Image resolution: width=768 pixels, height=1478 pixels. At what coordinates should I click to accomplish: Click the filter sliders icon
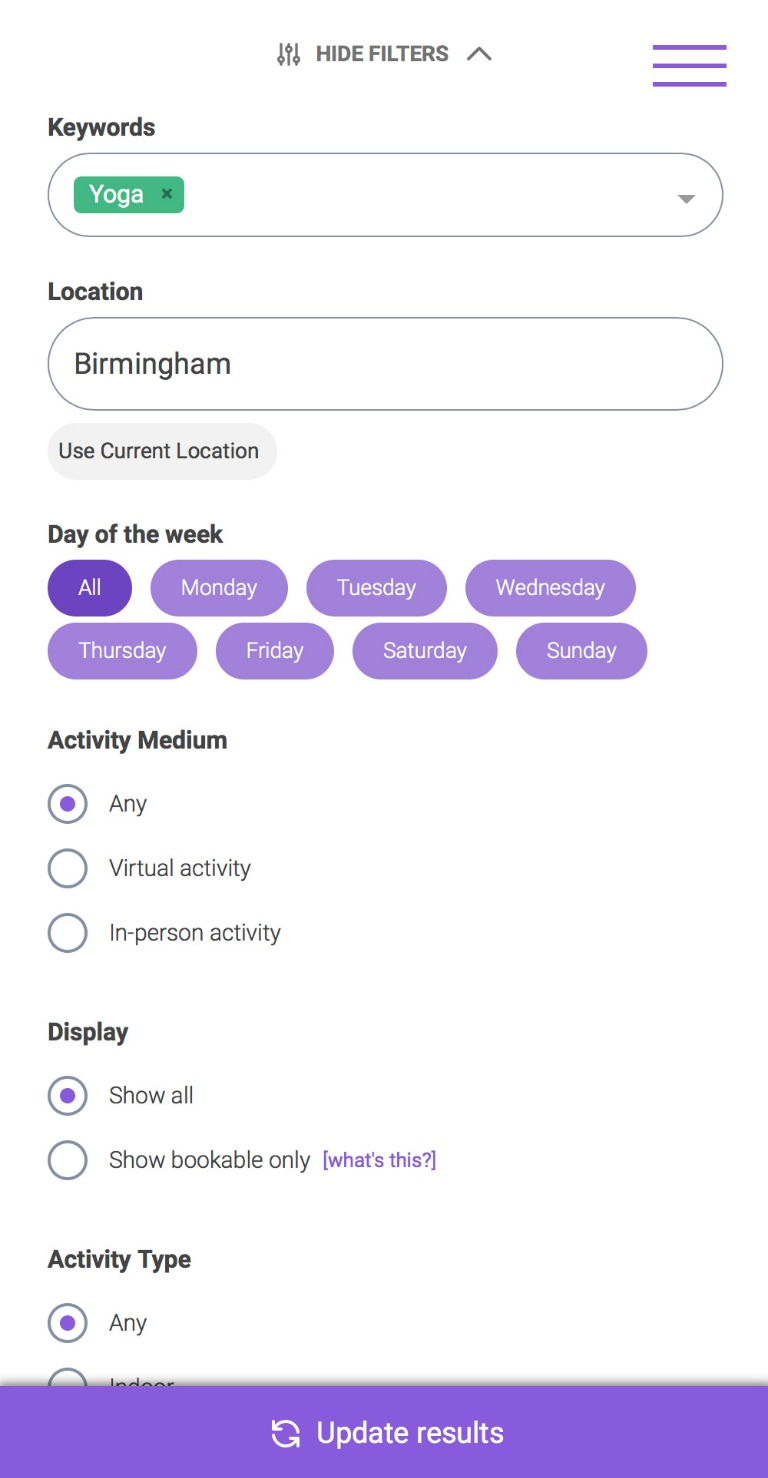[288, 55]
